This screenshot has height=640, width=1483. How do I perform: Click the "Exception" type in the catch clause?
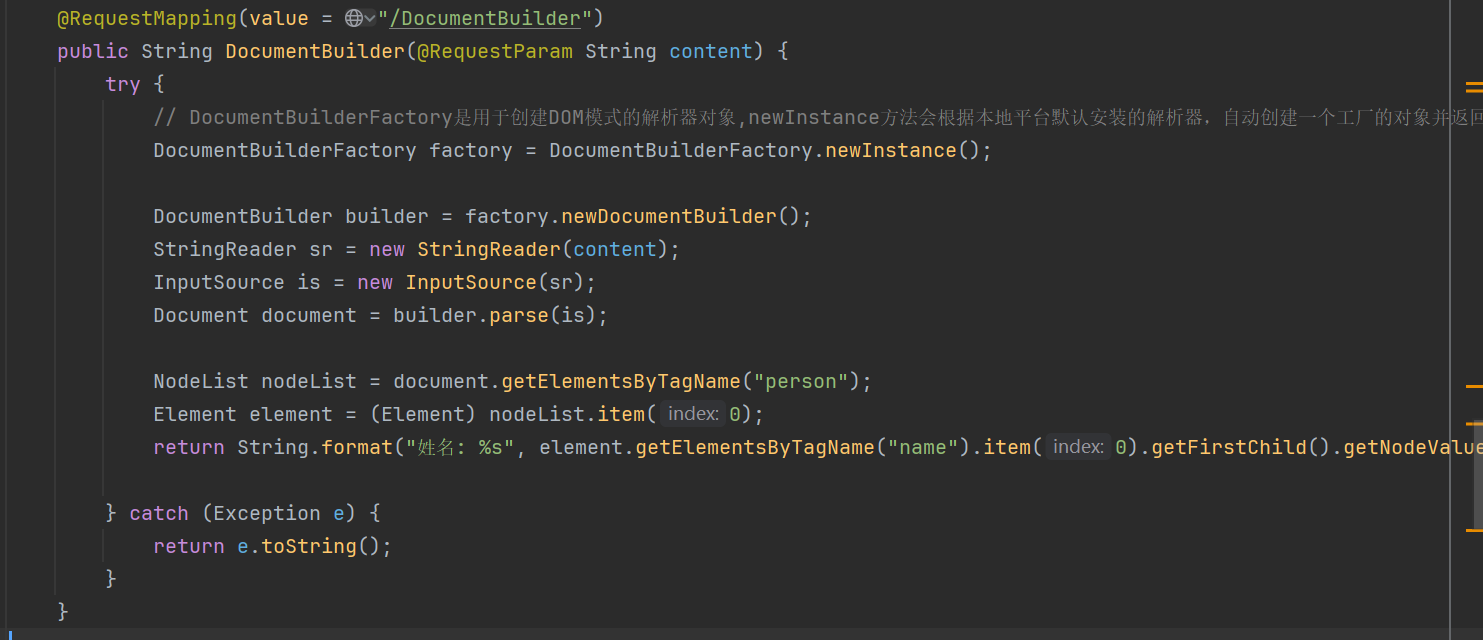pyautogui.click(x=267, y=513)
